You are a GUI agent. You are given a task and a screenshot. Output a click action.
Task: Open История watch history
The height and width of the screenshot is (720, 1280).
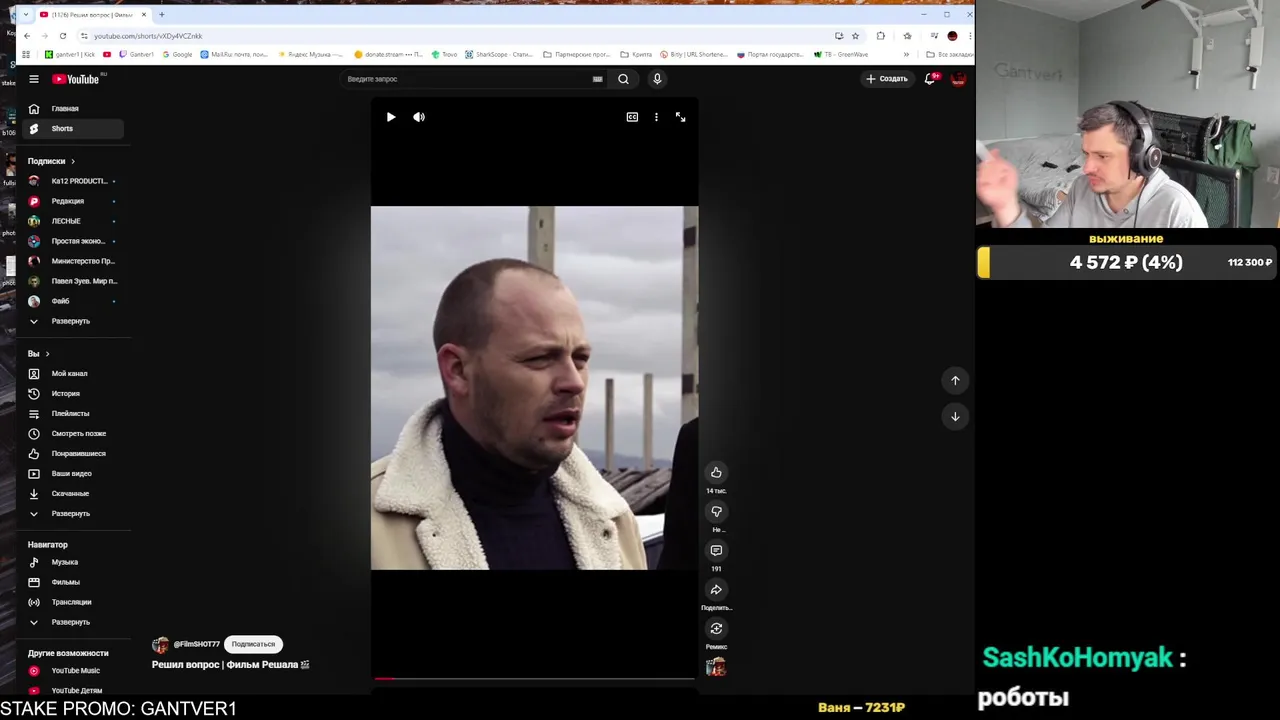(72, 393)
